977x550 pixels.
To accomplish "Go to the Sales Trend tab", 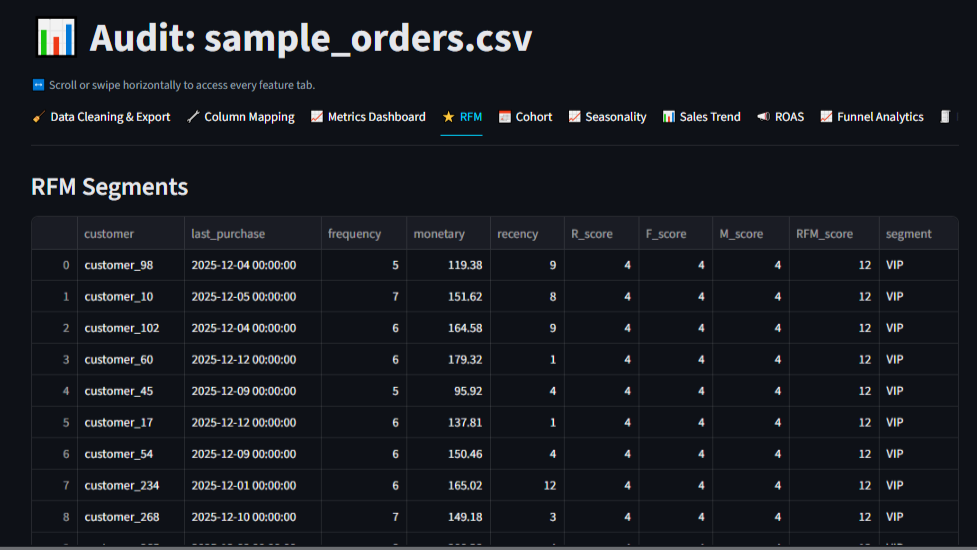I will (x=702, y=117).
